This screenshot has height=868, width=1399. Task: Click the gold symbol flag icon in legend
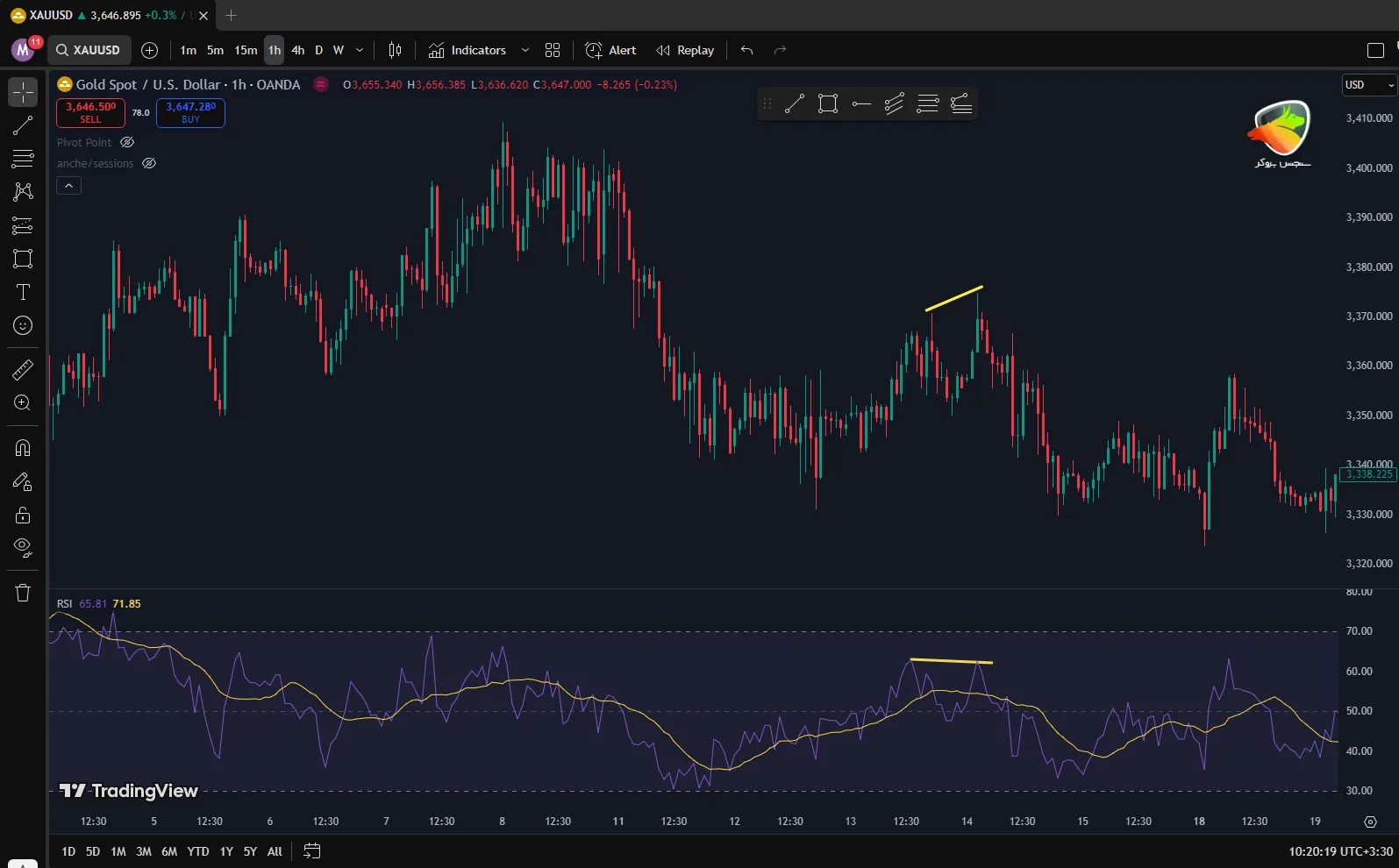coord(65,84)
